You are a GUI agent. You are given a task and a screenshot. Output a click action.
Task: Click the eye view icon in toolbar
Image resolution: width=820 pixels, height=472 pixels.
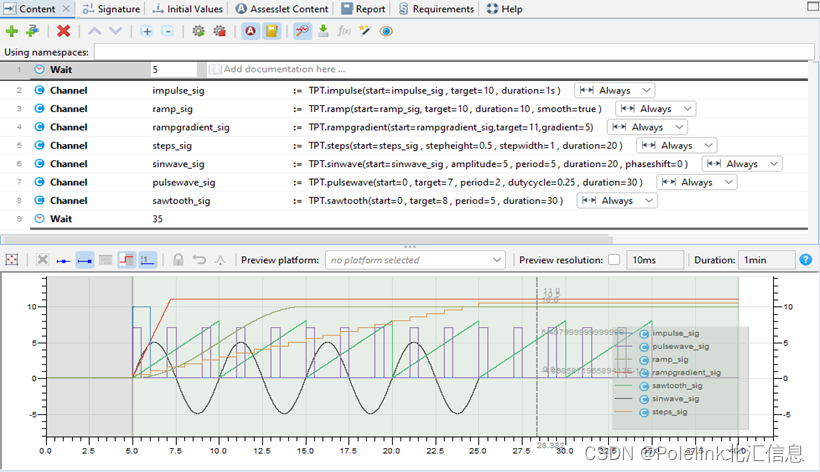tap(386, 31)
